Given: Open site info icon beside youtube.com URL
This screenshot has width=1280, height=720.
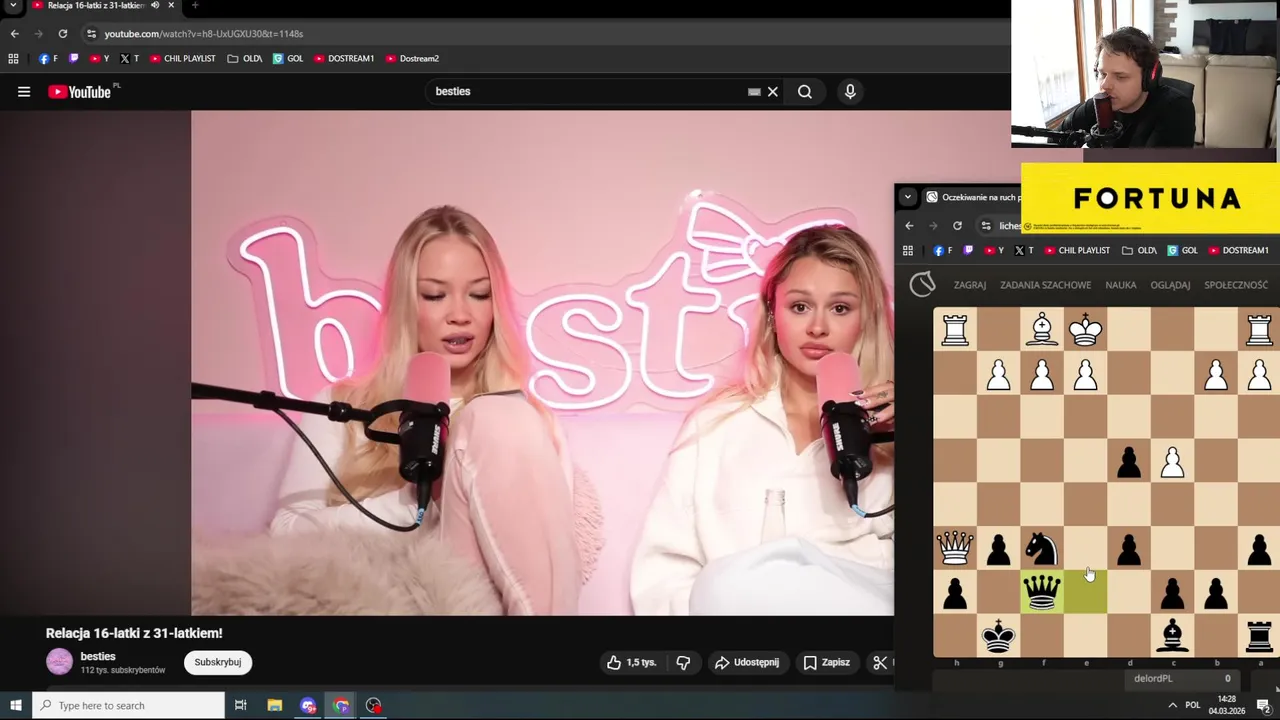Looking at the screenshot, I should coord(91,34).
